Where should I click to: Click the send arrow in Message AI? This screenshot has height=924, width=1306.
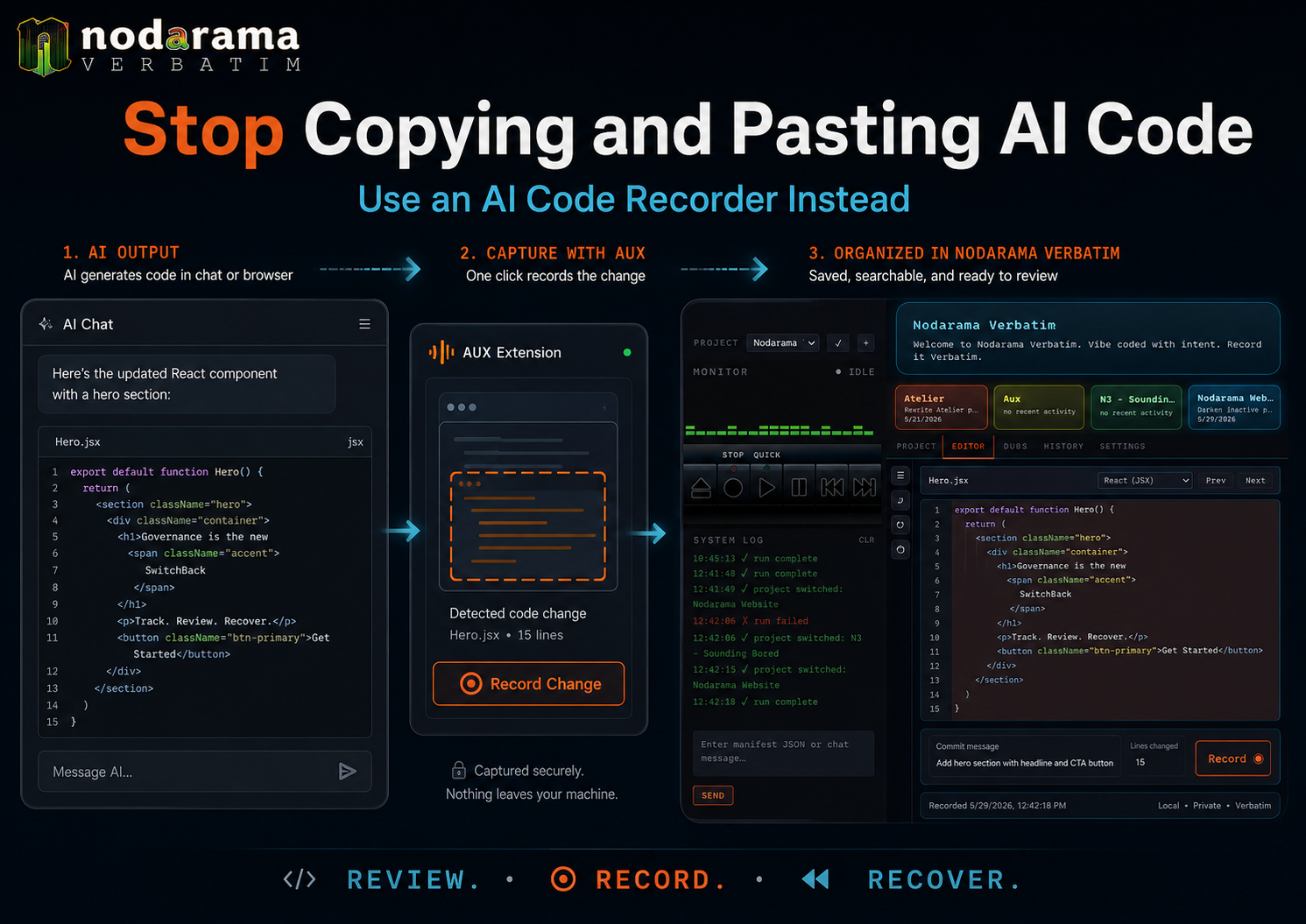pyautogui.click(x=347, y=771)
